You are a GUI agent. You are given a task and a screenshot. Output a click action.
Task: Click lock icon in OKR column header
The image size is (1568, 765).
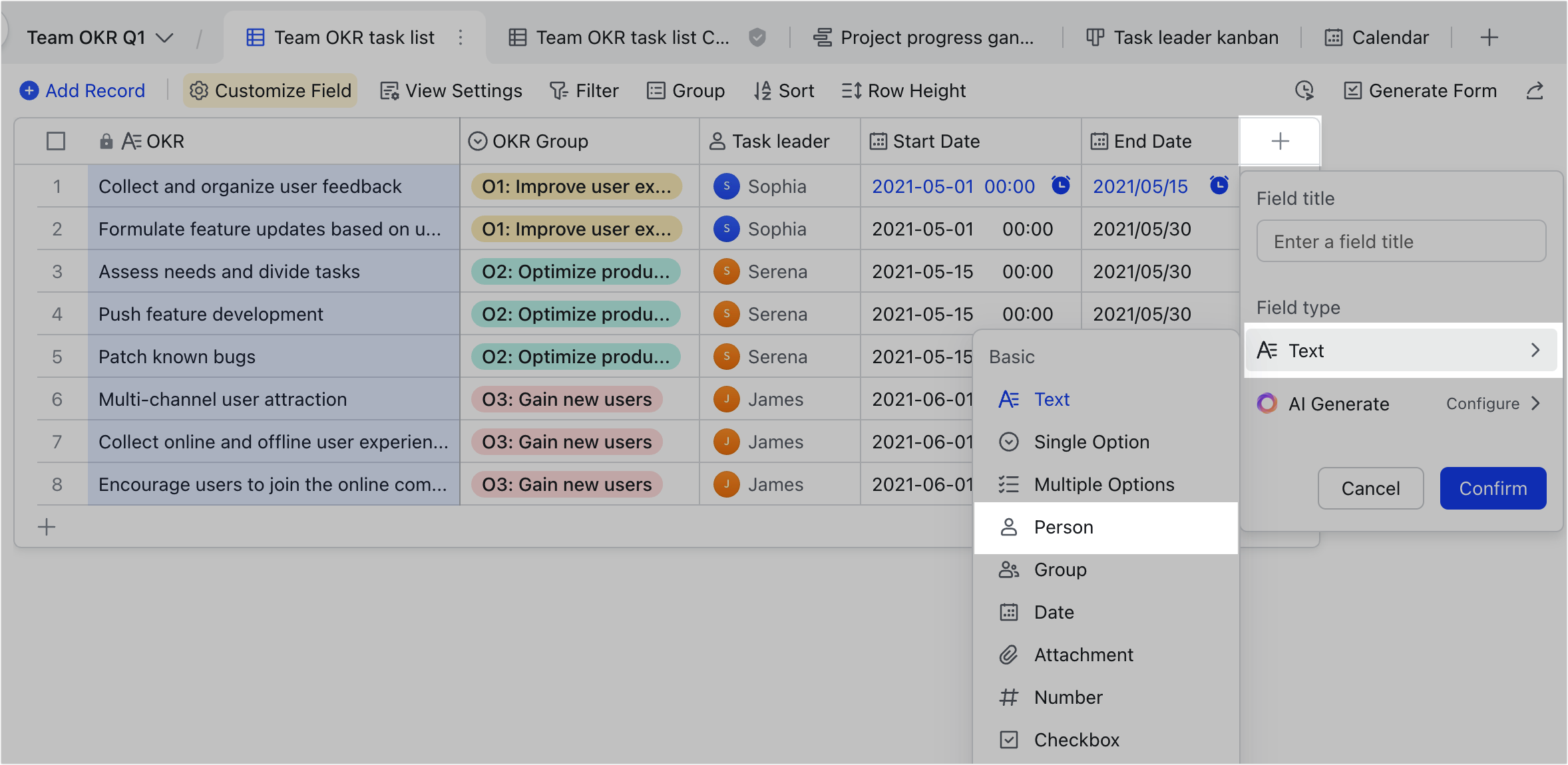[106, 141]
